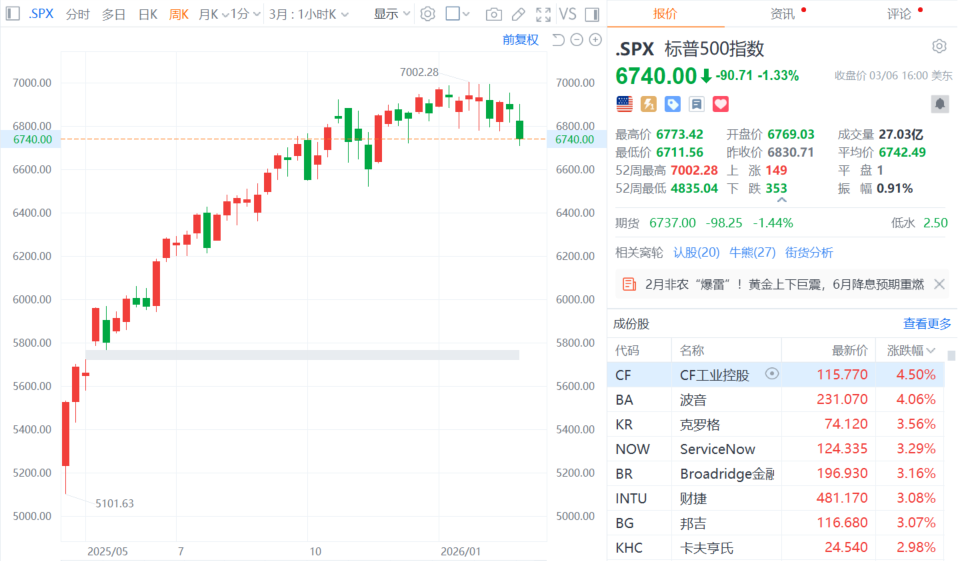The image size is (958, 561).
Task: Select the pencil drawing tool icon
Action: pos(518,14)
